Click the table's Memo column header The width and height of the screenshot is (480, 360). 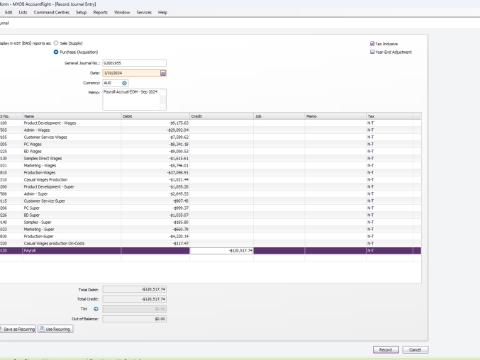335,116
